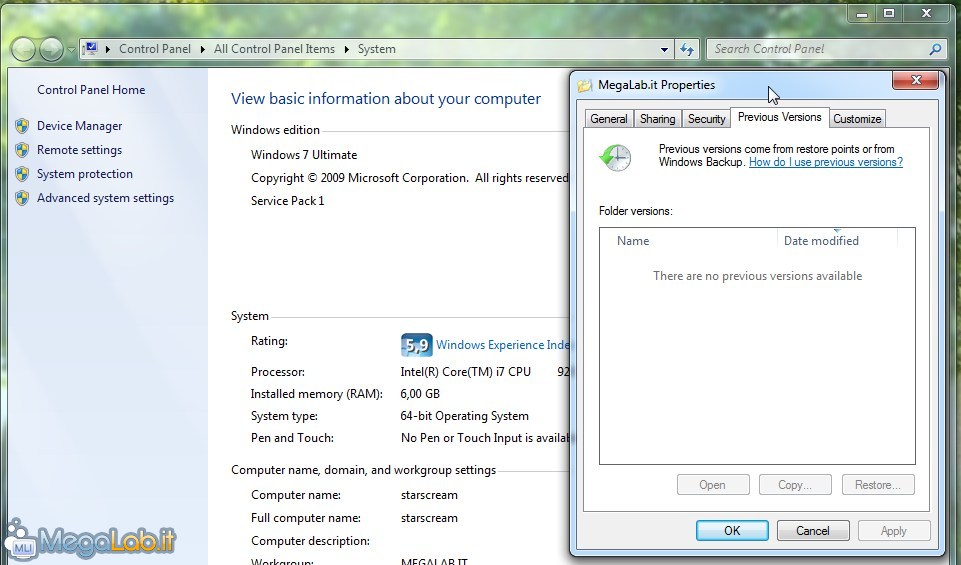Click shield icon beside System protection
The height and width of the screenshot is (565, 961).
pyautogui.click(x=22, y=174)
